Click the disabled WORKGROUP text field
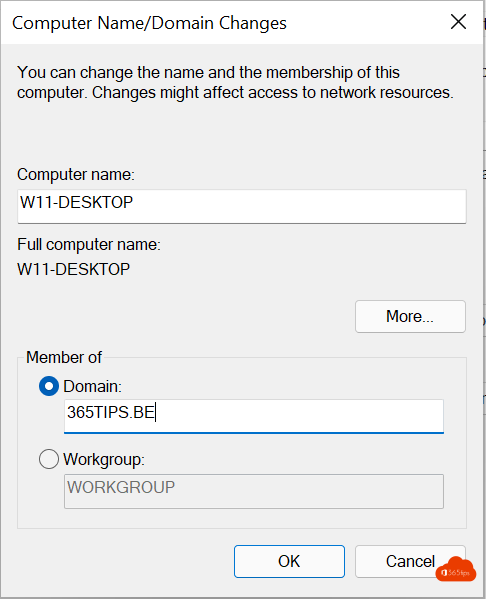The height and width of the screenshot is (599, 486). pos(254,491)
